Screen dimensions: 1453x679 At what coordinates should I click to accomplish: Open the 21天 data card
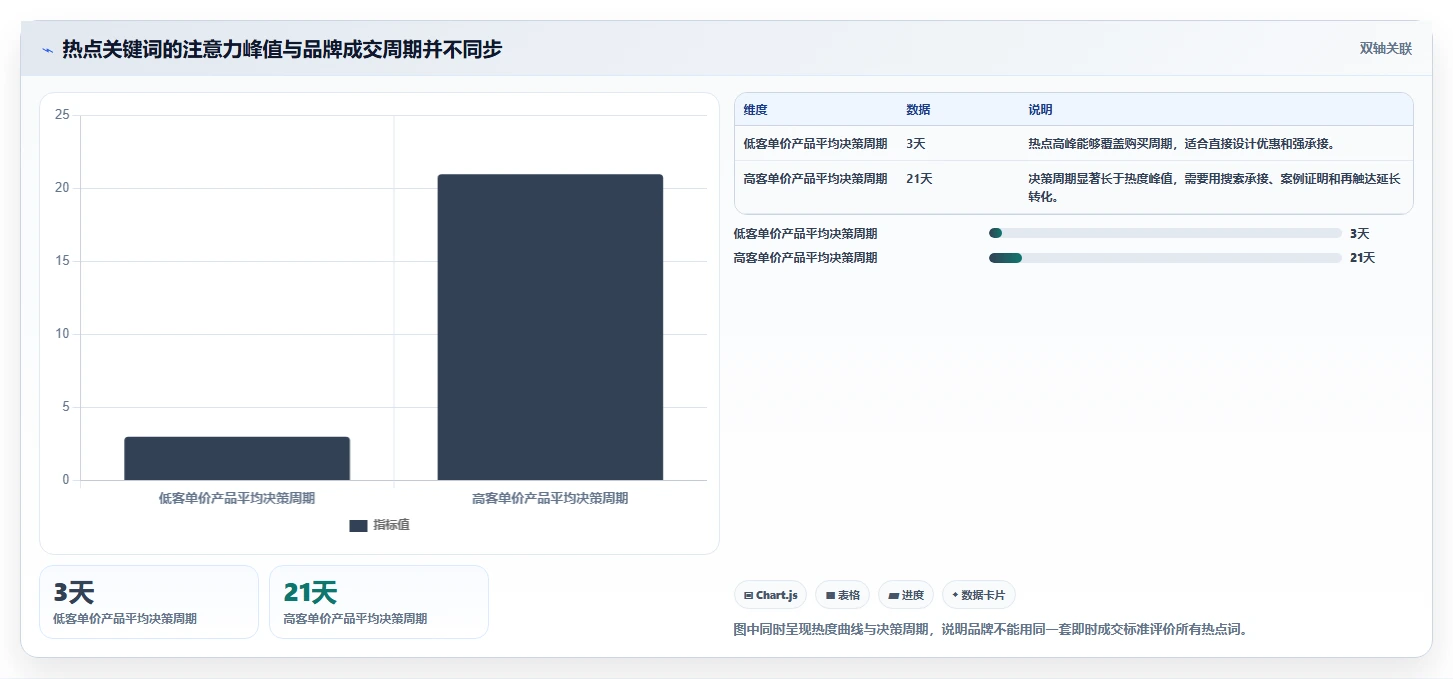point(379,602)
